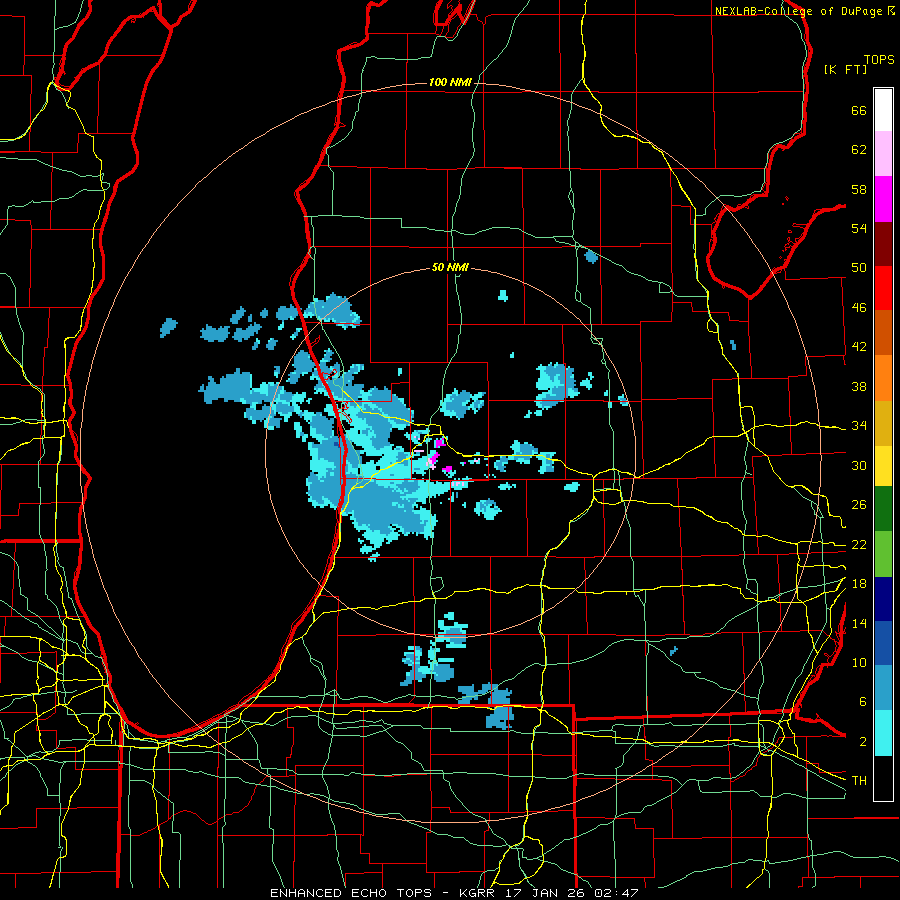The image size is (900, 900).
Task: Click the "[K FT]" units label
Action: (x=845, y=70)
